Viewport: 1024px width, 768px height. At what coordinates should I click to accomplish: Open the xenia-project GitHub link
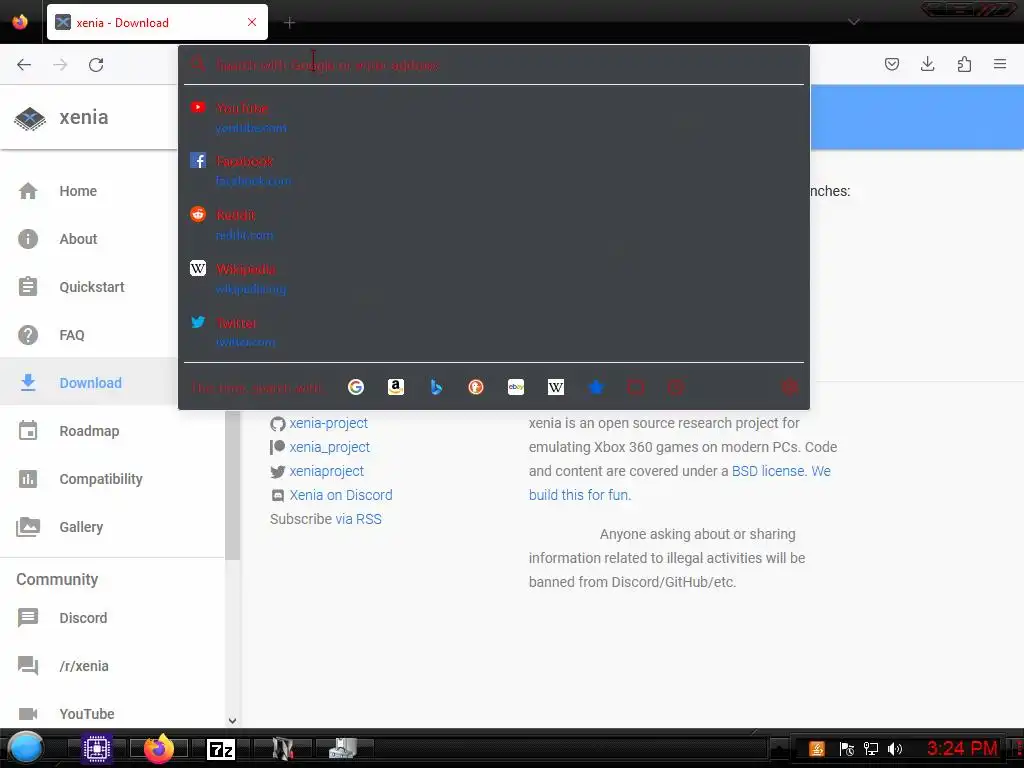[328, 423]
